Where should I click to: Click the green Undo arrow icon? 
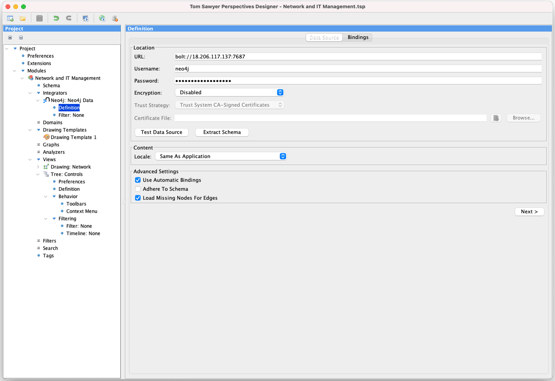pyautogui.click(x=56, y=18)
